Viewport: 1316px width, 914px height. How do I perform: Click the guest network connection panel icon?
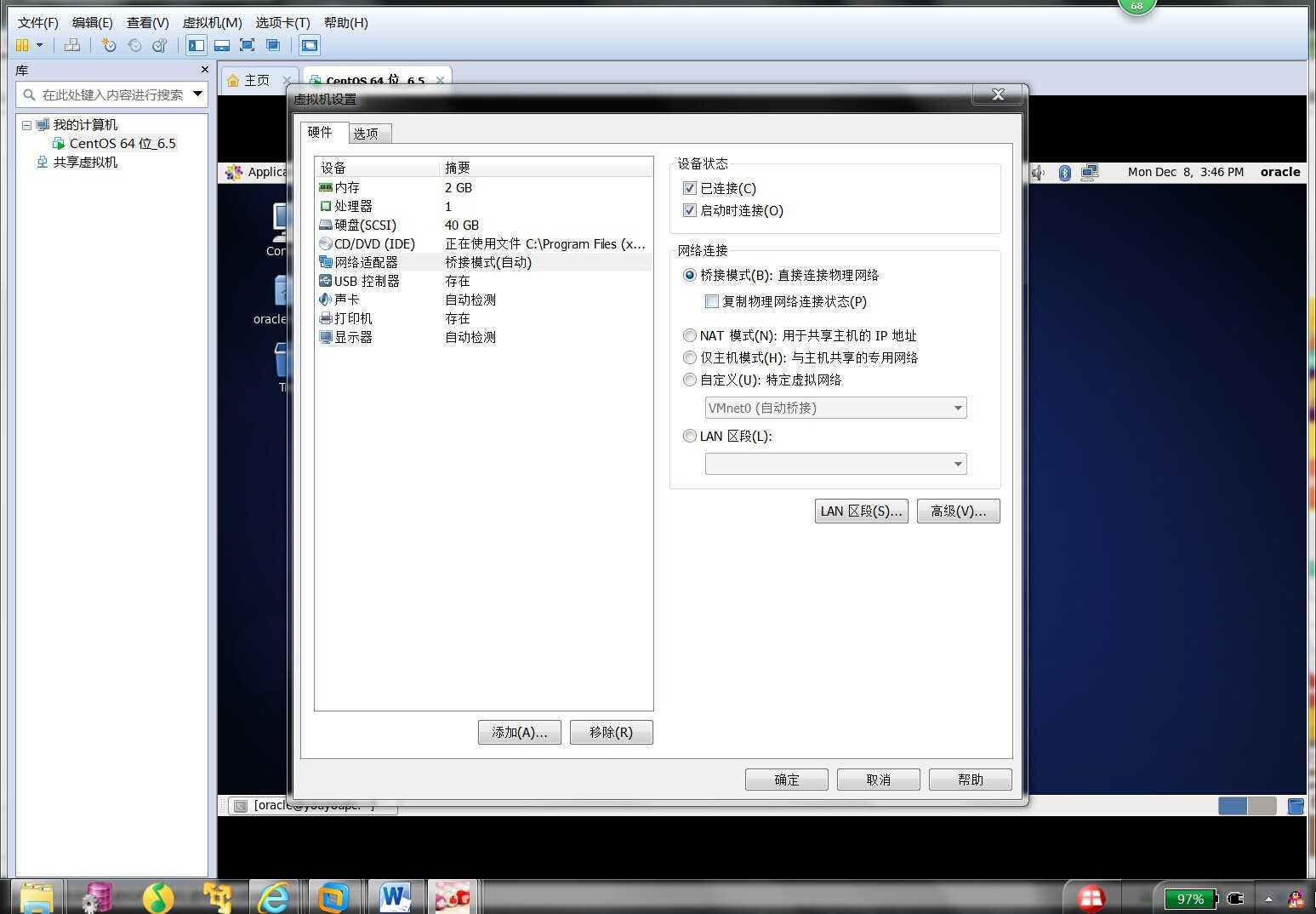pyautogui.click(x=1090, y=173)
